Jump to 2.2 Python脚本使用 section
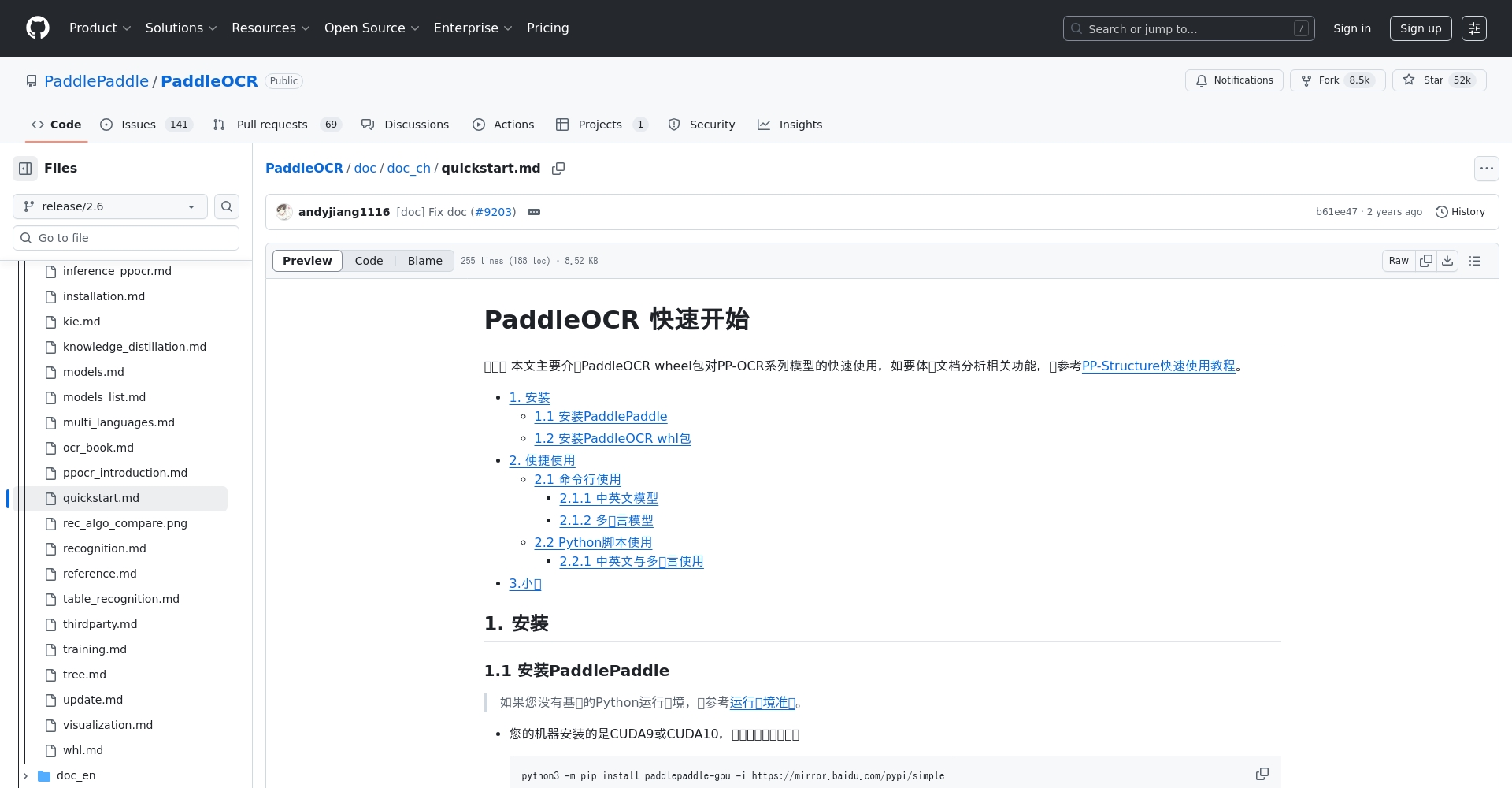This screenshot has width=1512, height=788. [593, 542]
